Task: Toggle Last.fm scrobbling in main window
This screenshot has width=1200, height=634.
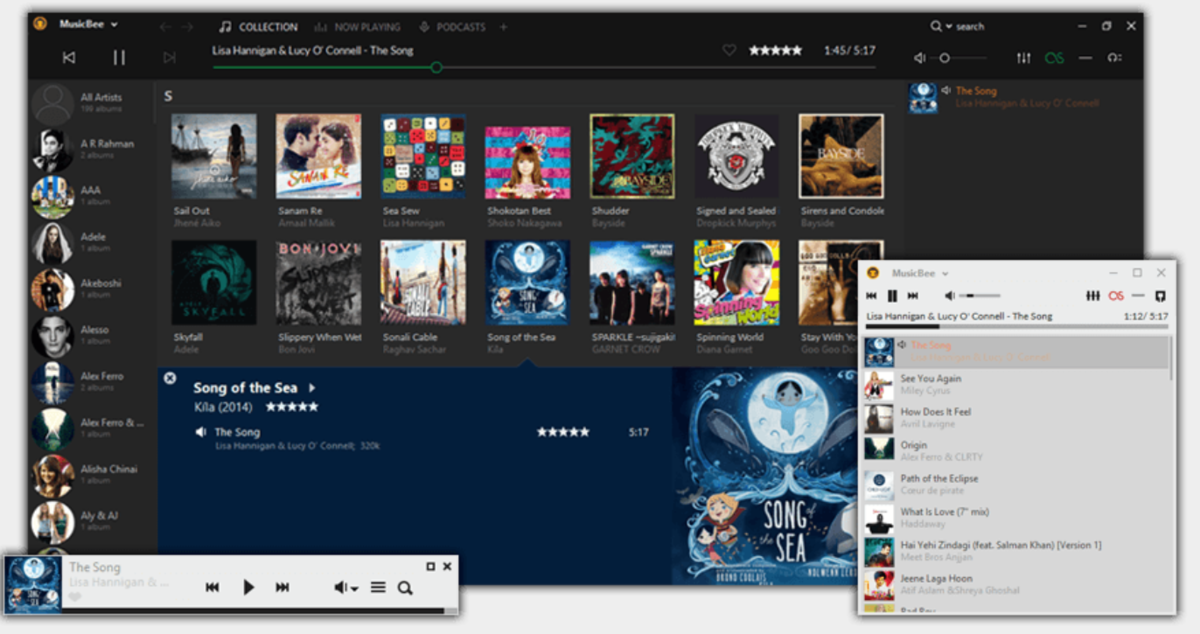Action: pyautogui.click(x=1054, y=58)
